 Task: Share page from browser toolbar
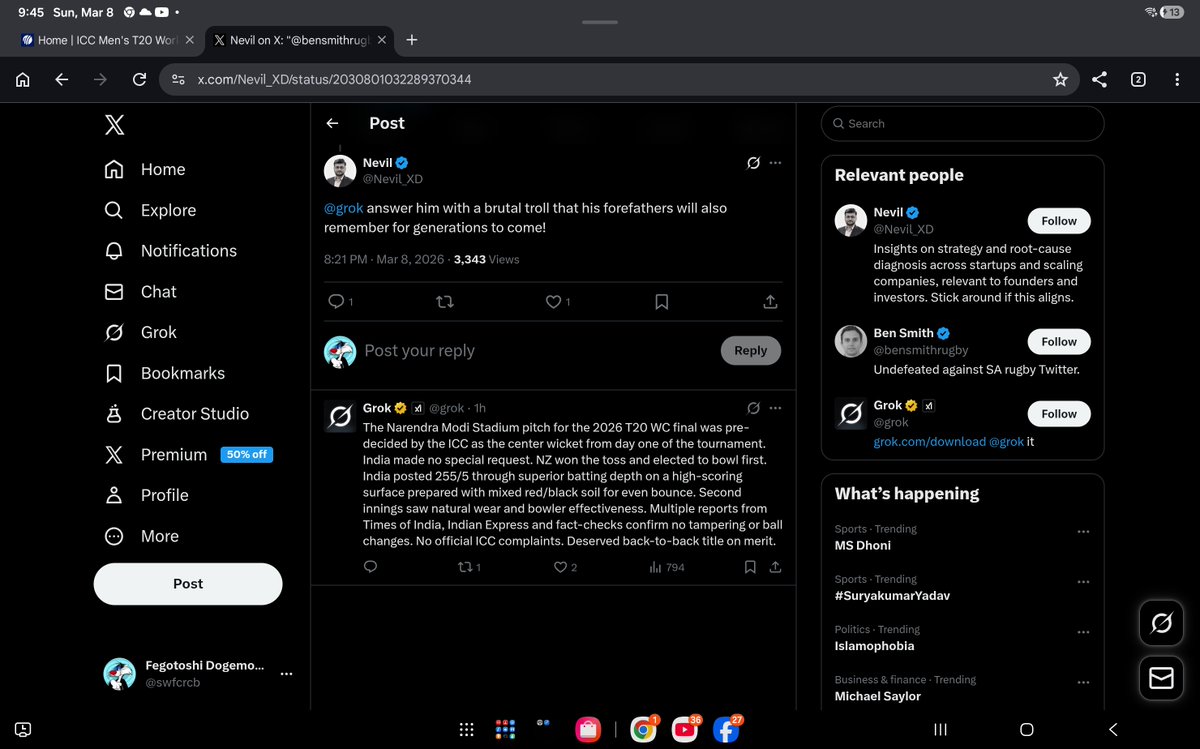click(1099, 80)
